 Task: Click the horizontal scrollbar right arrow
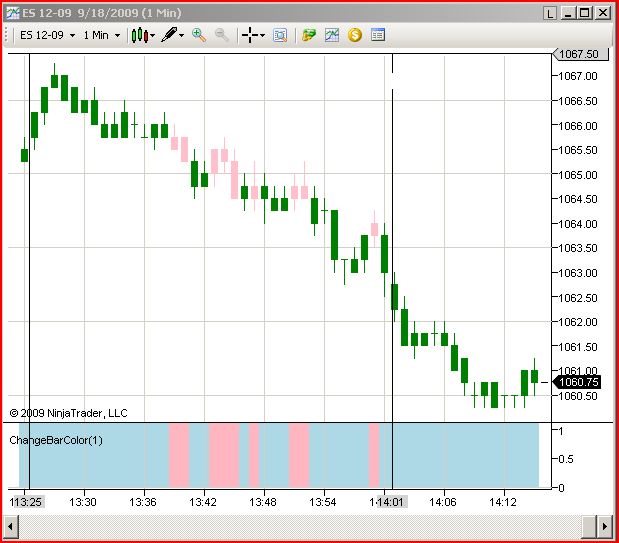coord(604,527)
